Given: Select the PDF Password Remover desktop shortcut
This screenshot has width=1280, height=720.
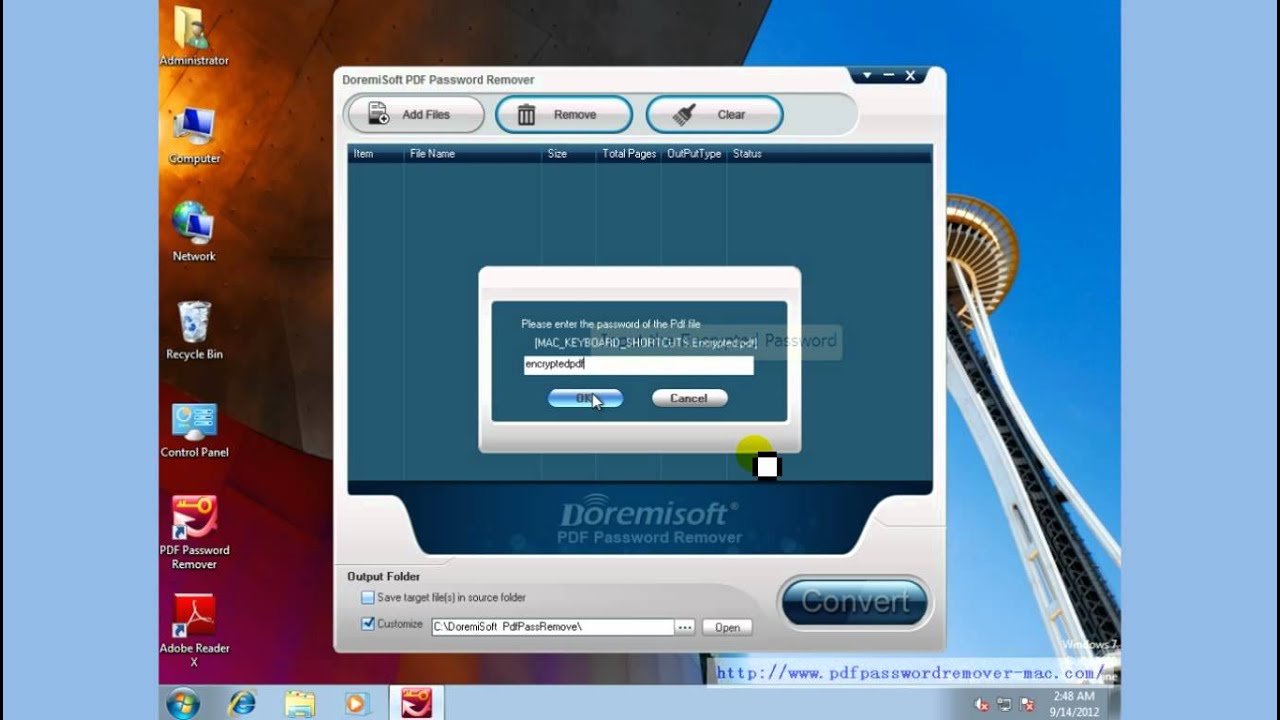Looking at the screenshot, I should [x=194, y=533].
